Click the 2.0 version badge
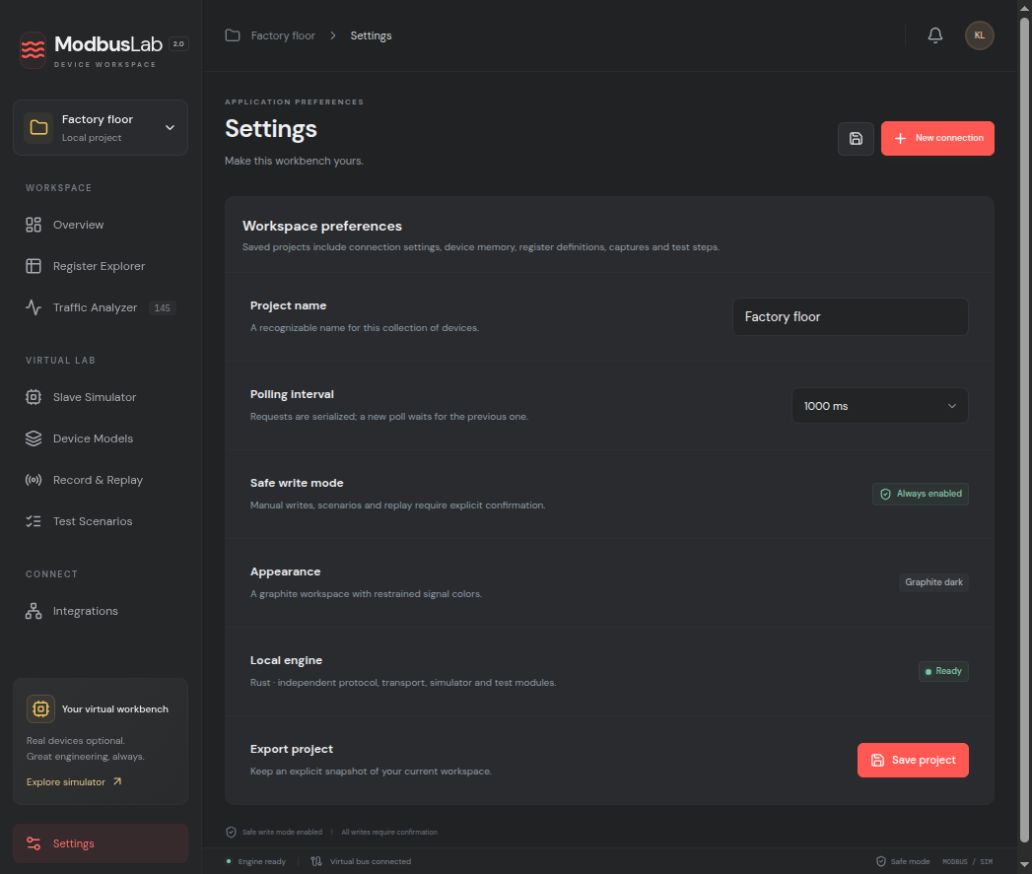1032x874 pixels. click(x=178, y=44)
